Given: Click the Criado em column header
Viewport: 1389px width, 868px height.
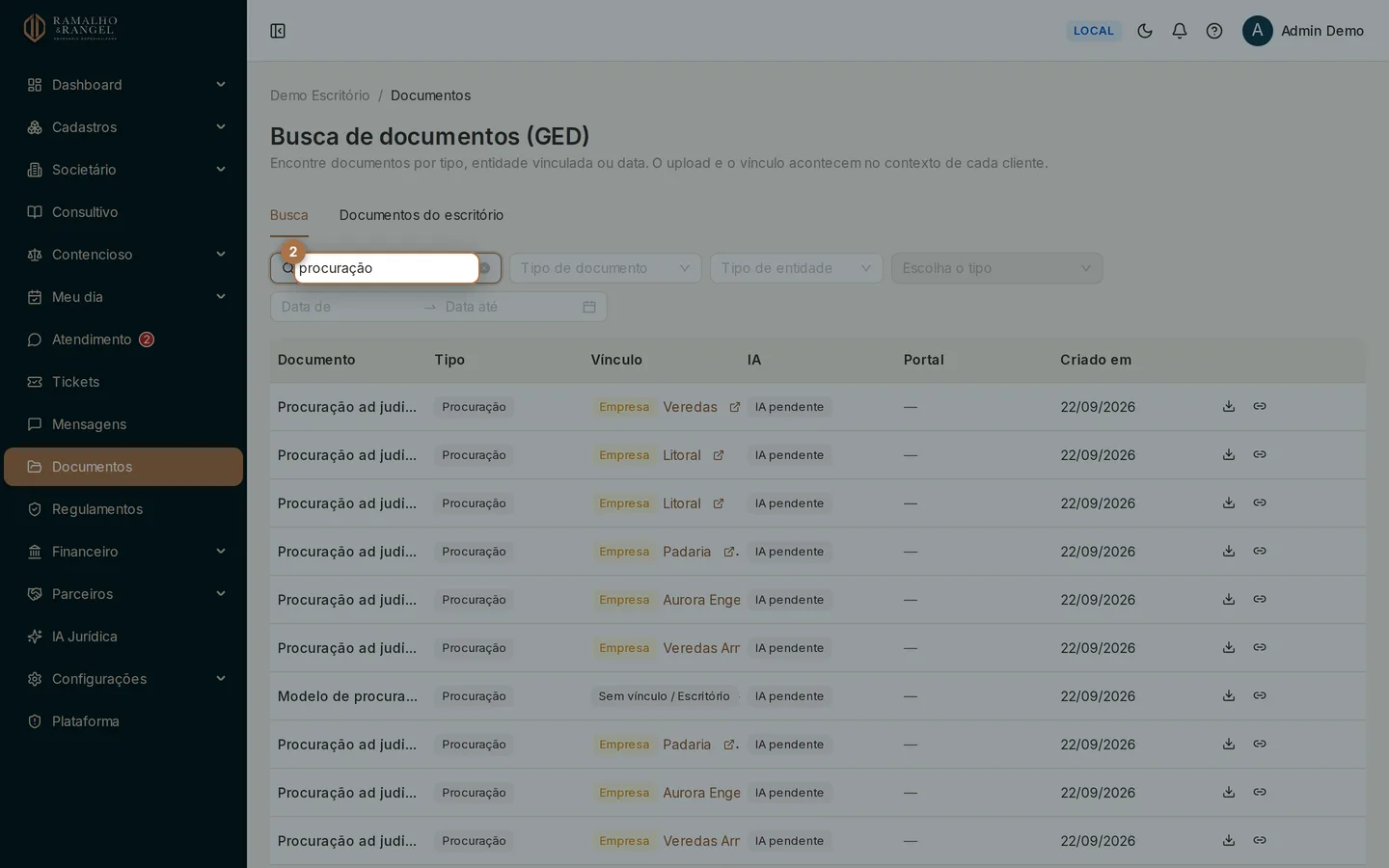Looking at the screenshot, I should click(x=1096, y=360).
